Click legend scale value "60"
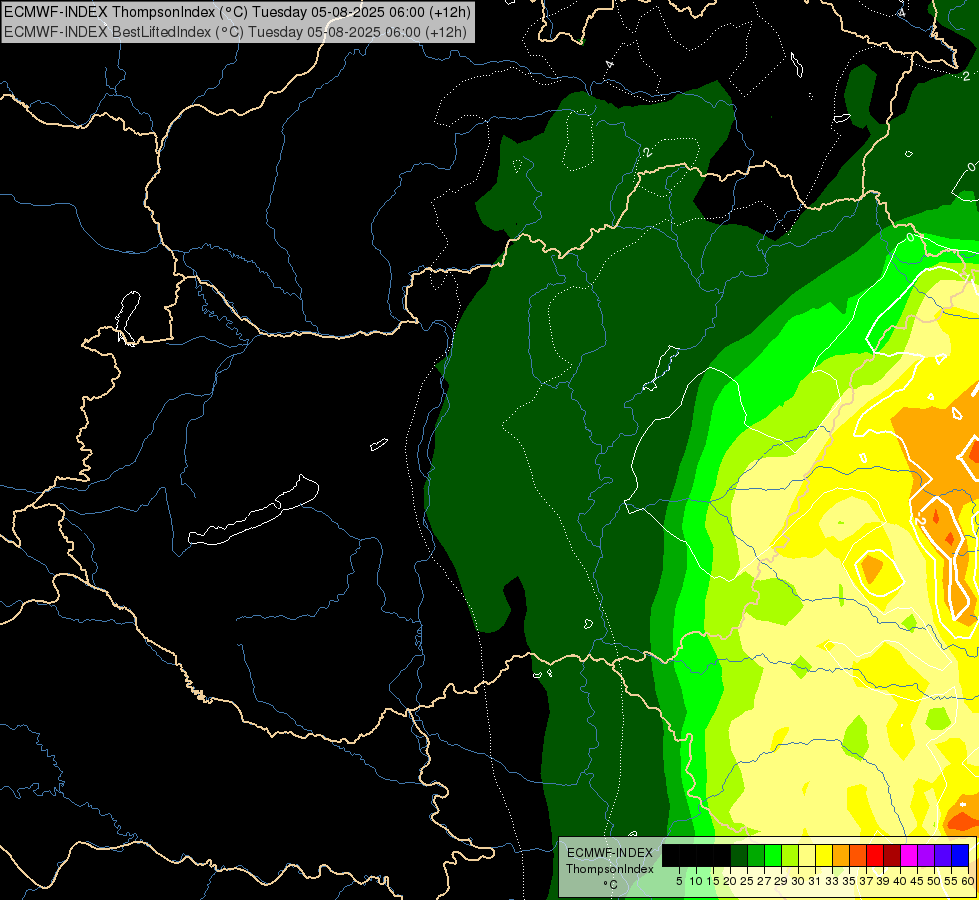The image size is (979, 900). coord(968,881)
